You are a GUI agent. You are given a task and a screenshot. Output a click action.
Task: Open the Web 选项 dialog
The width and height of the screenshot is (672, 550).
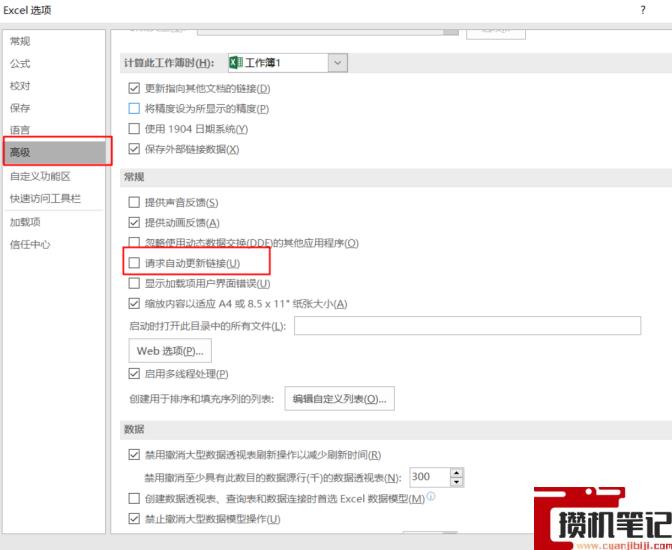170,351
